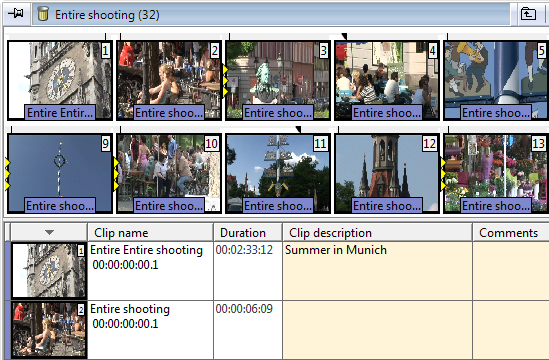The width and height of the screenshot is (549, 360).
Task: Sort by the Clip name column header
Action: coord(150,233)
